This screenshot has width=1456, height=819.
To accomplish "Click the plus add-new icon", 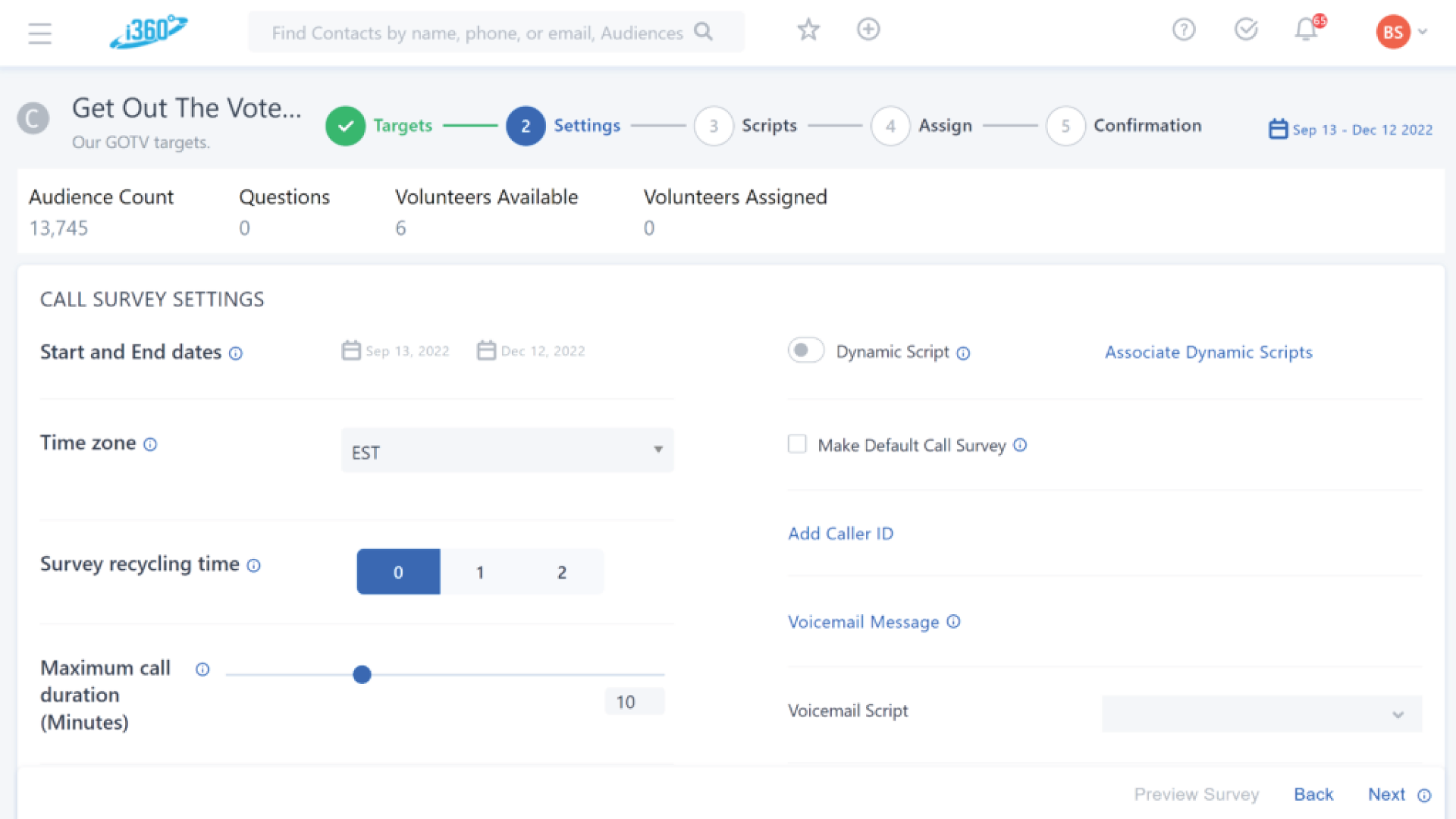I will pyautogui.click(x=868, y=30).
